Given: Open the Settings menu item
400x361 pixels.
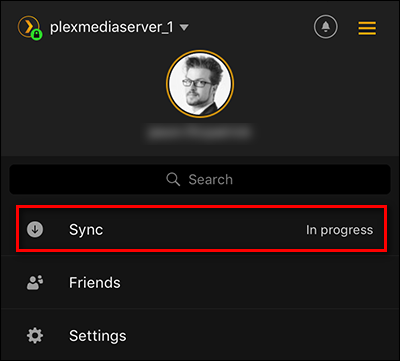Looking at the screenshot, I should coord(200,335).
